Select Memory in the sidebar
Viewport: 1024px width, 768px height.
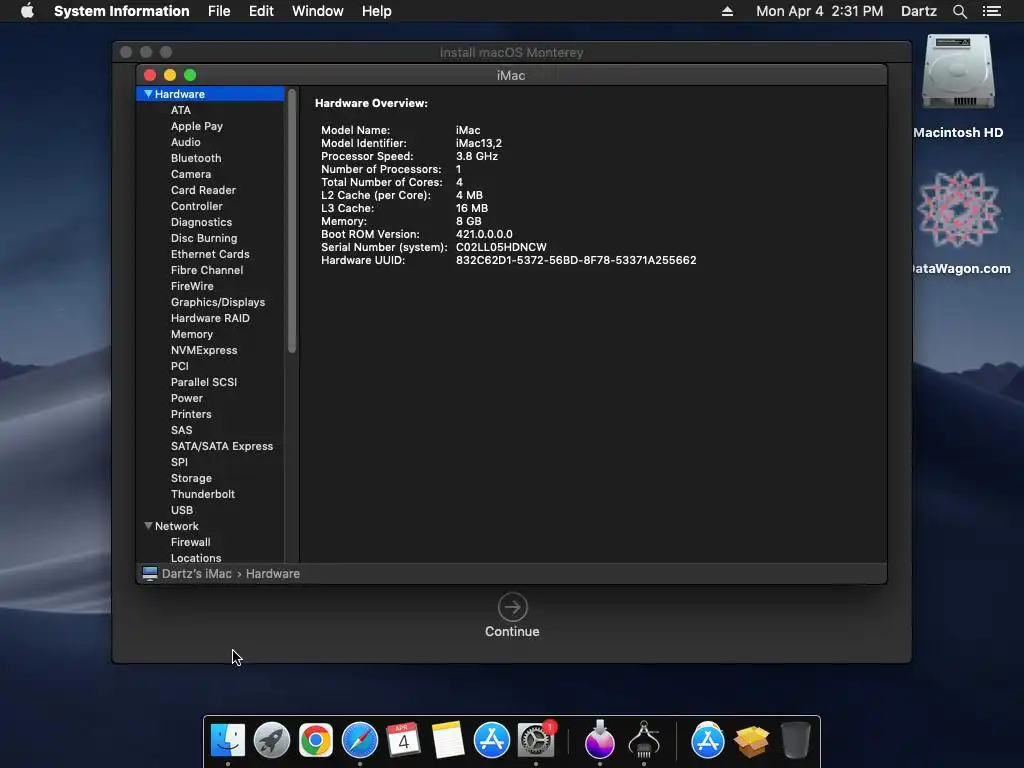coord(191,334)
